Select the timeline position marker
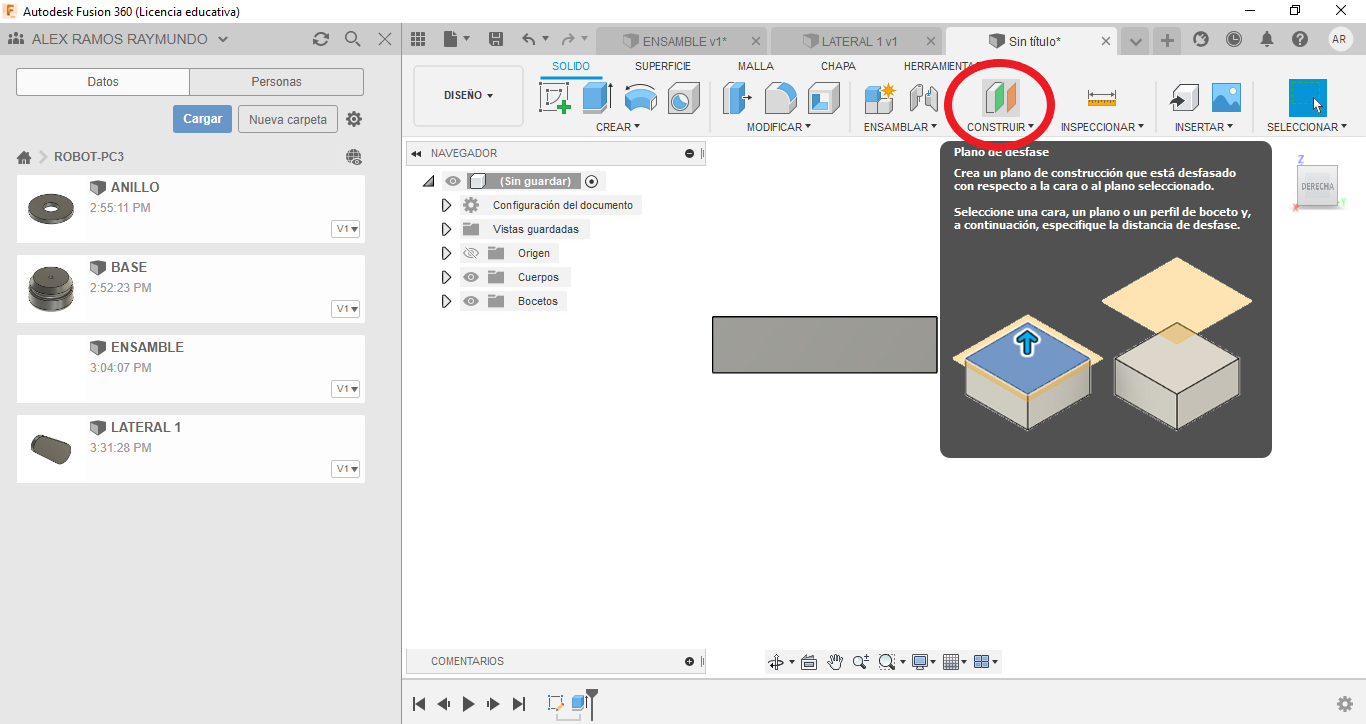This screenshot has width=1366, height=724. (592, 702)
